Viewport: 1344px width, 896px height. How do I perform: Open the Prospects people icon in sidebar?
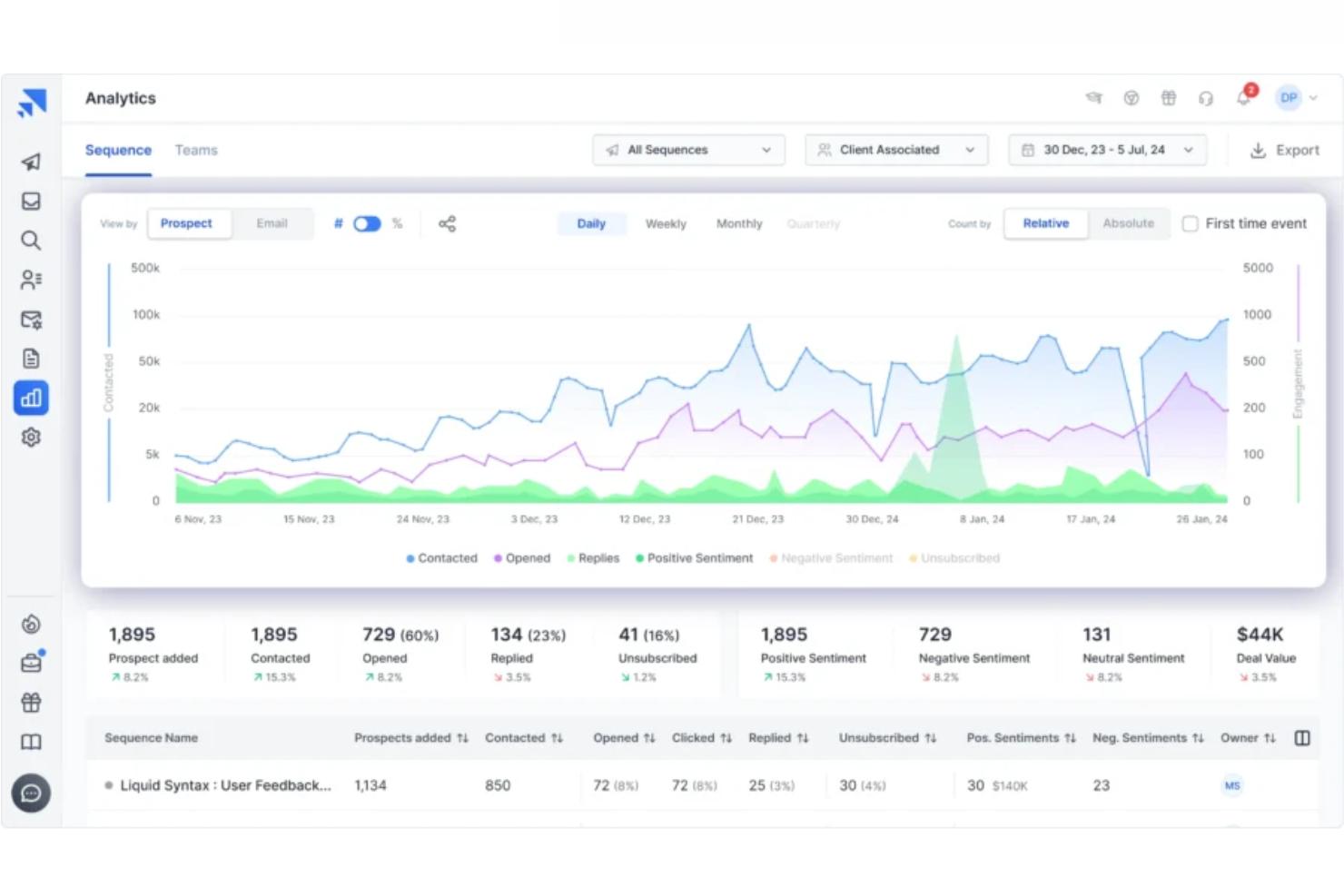tap(31, 280)
